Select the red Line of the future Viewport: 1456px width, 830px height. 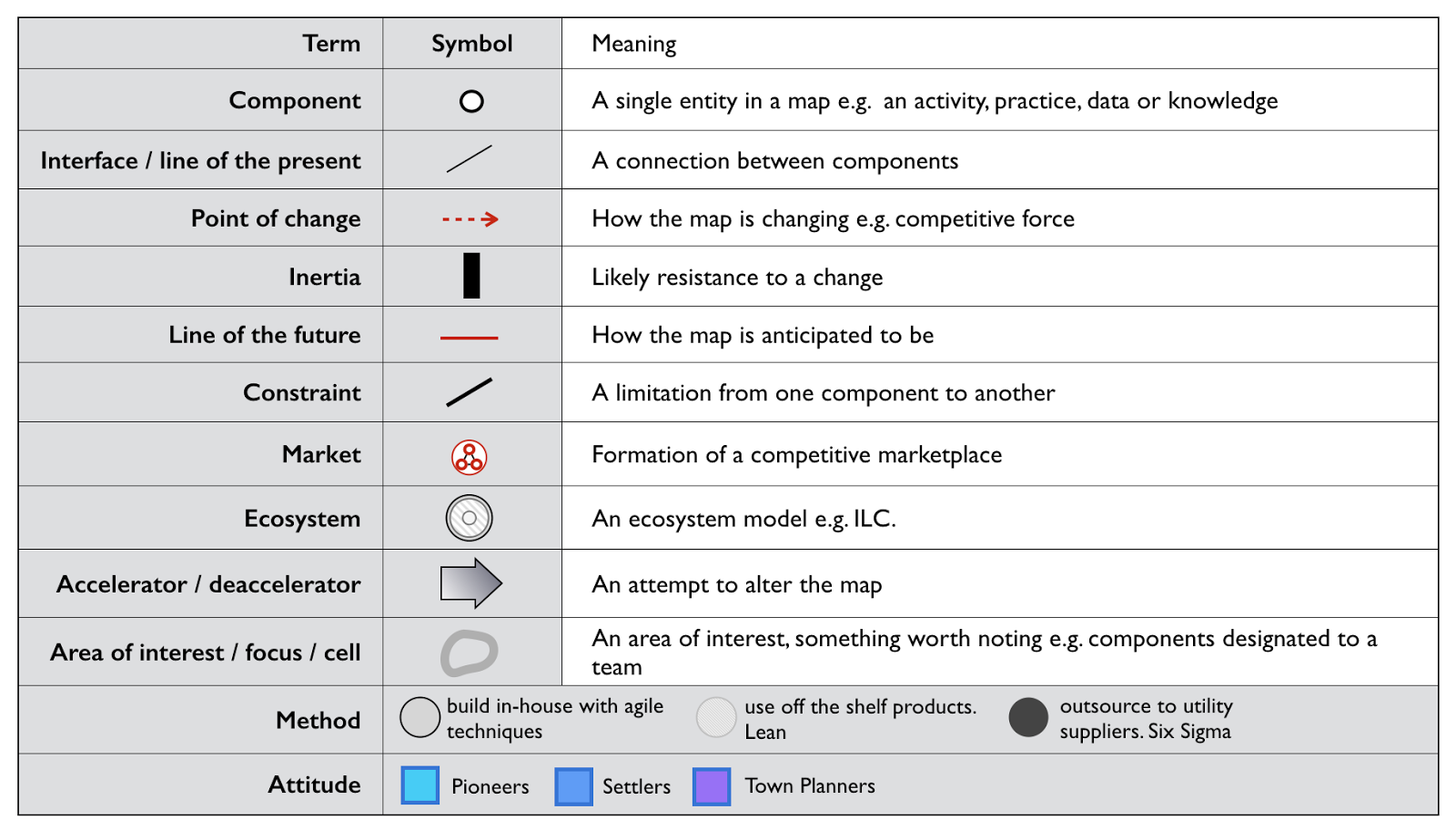tap(470, 338)
